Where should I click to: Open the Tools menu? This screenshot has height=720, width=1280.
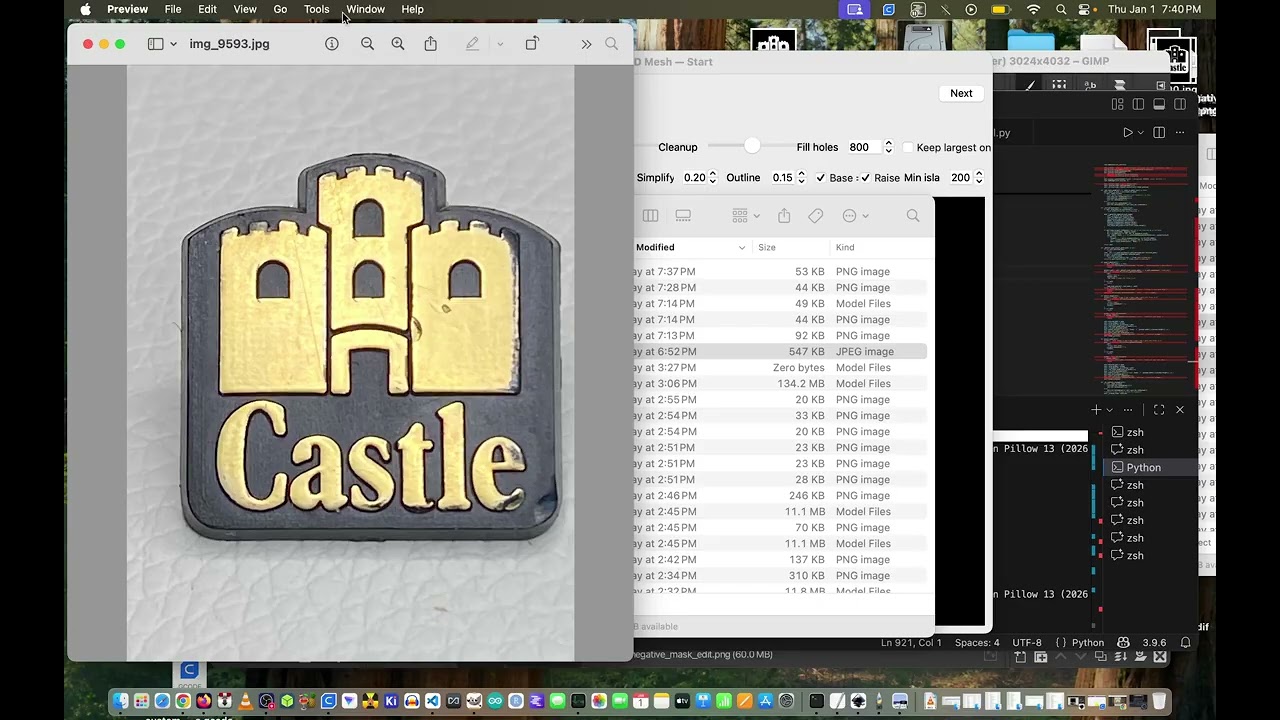(x=316, y=10)
